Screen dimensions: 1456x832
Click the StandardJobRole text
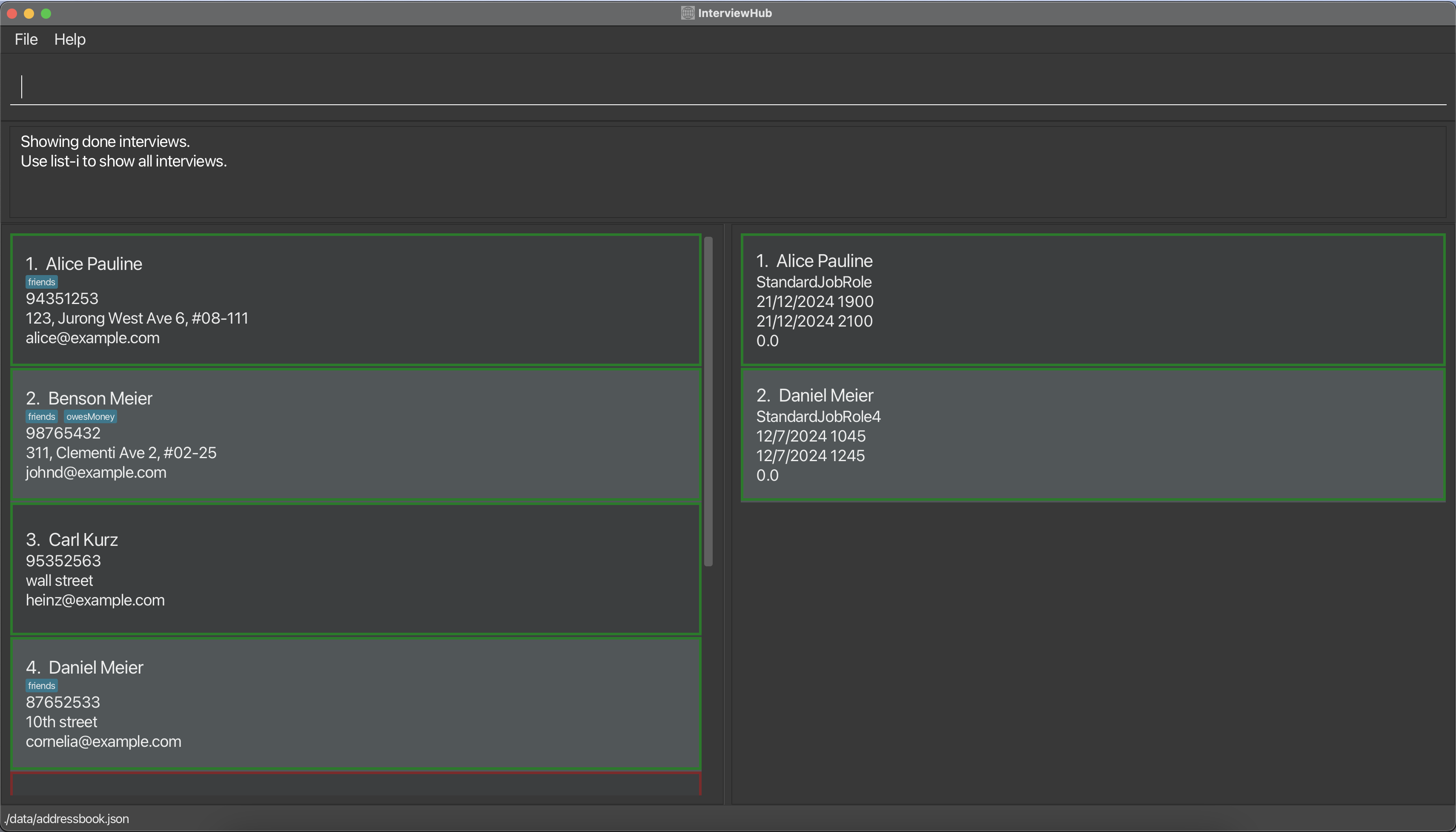click(814, 282)
